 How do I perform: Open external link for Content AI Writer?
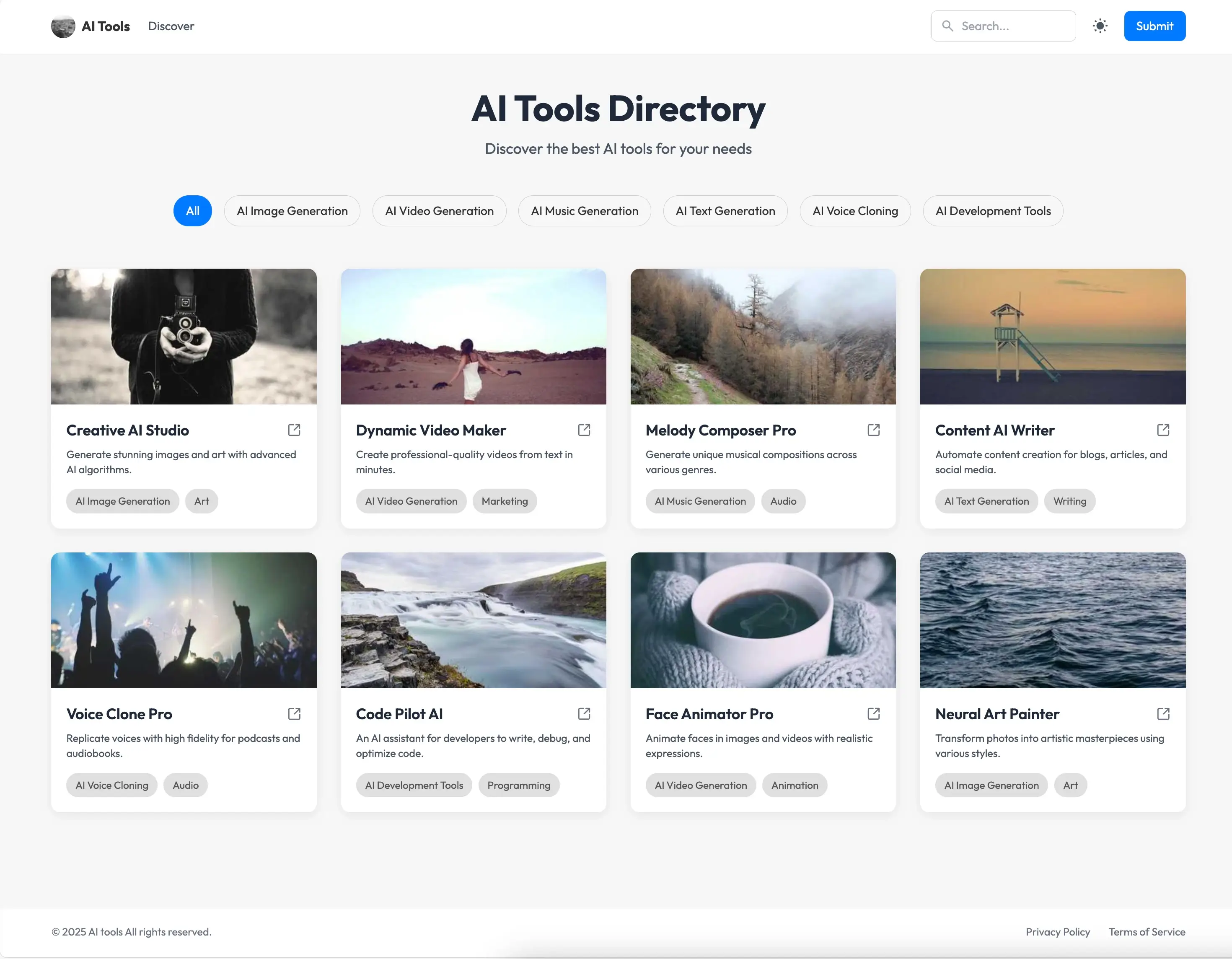tap(1162, 430)
